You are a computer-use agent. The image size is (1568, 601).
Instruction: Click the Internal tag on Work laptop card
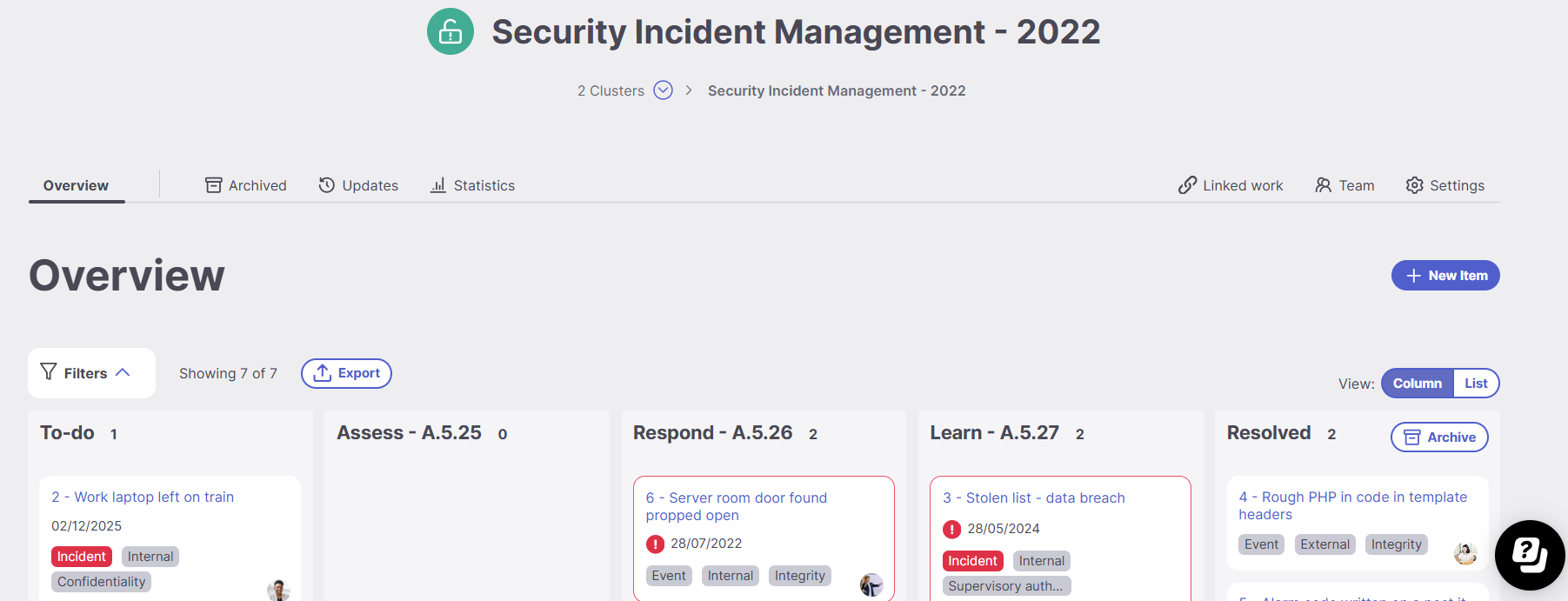[x=150, y=557]
